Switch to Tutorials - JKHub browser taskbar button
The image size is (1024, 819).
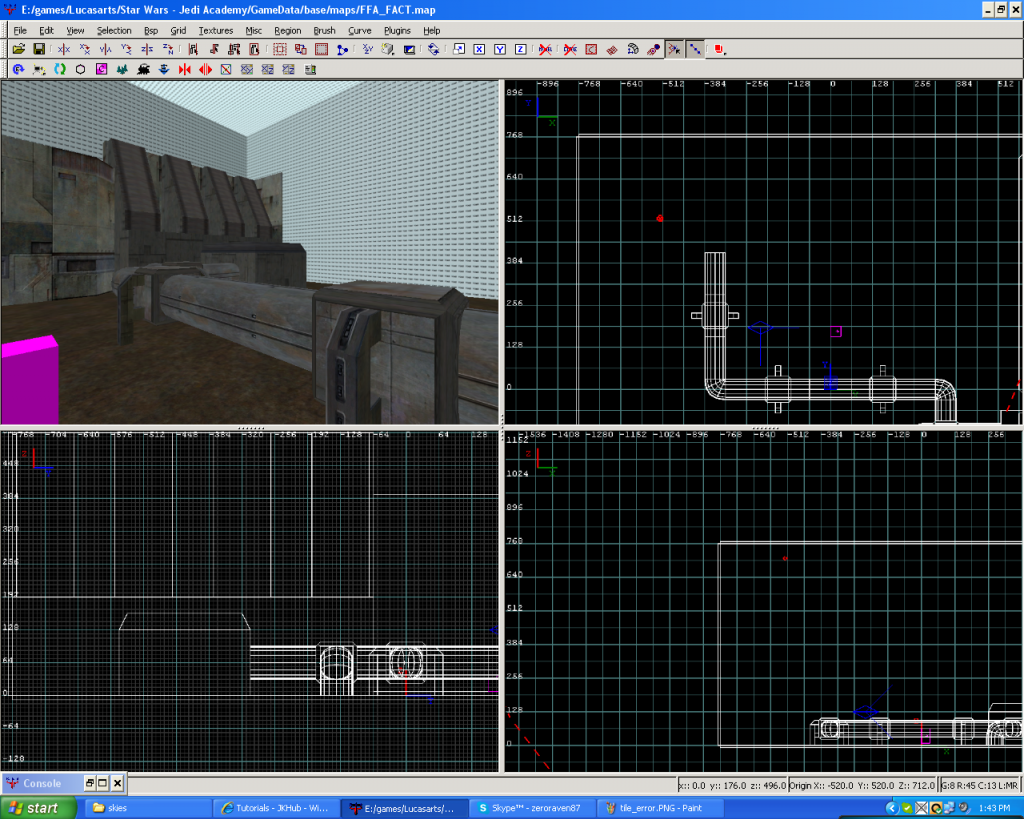[275, 808]
